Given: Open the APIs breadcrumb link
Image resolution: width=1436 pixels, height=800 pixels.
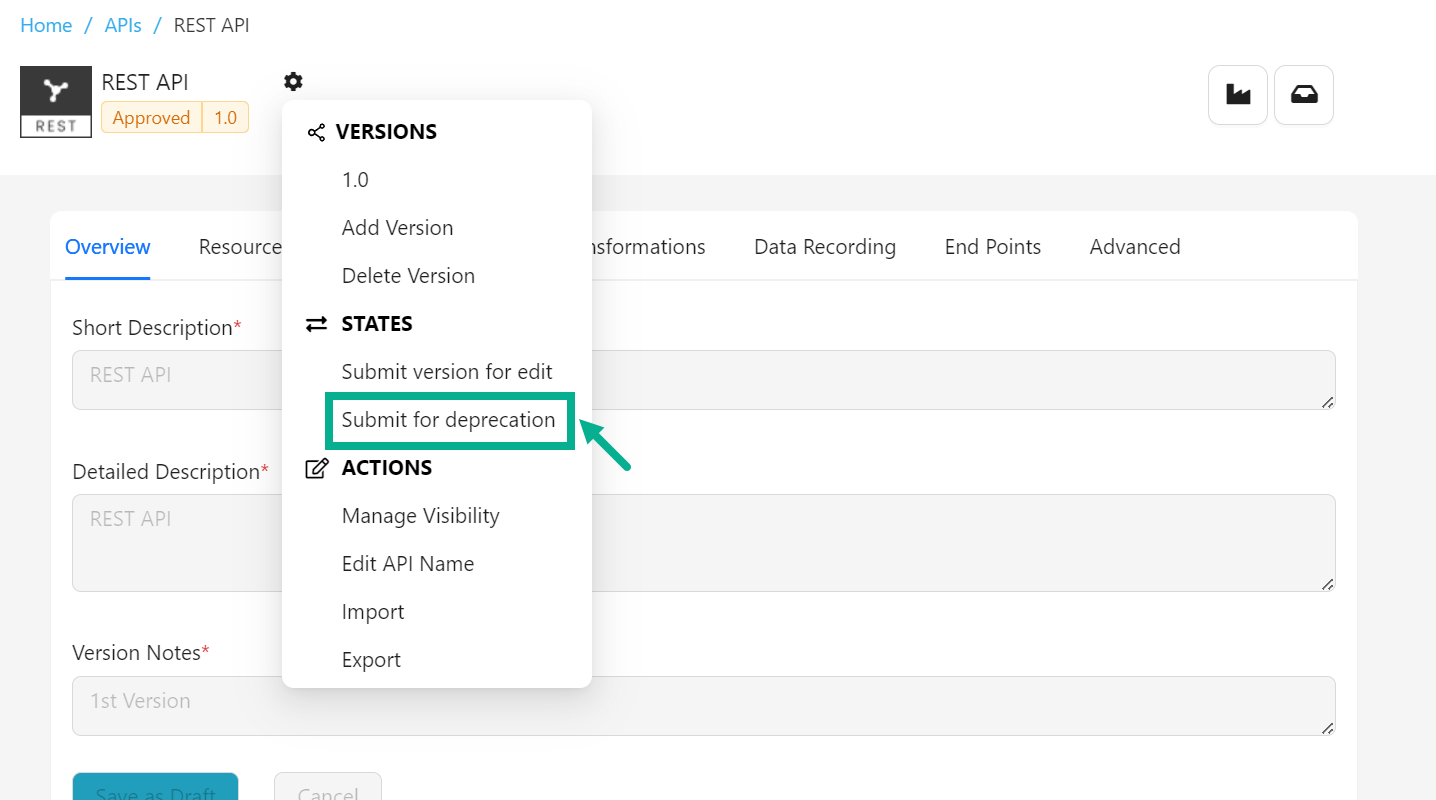Looking at the screenshot, I should 123,26.
